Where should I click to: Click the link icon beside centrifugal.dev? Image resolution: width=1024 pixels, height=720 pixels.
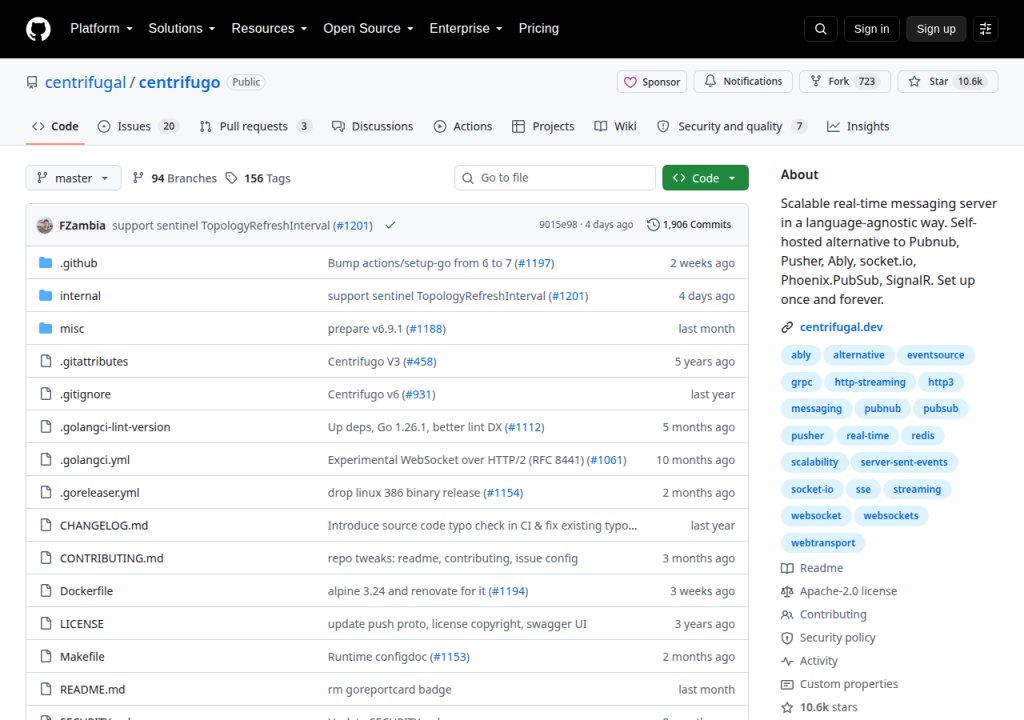[788, 327]
